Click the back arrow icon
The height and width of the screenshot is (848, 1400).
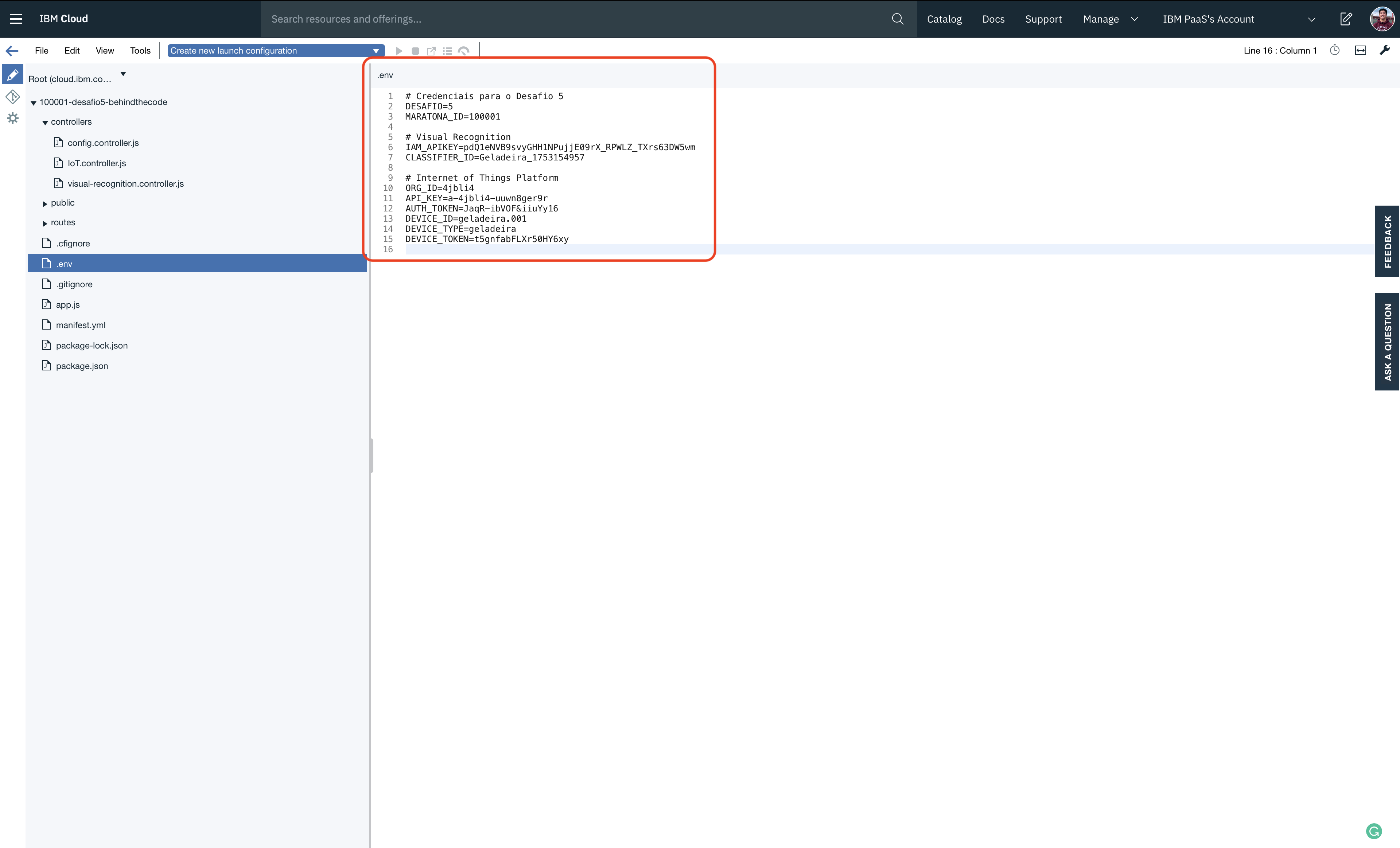pyautogui.click(x=12, y=51)
